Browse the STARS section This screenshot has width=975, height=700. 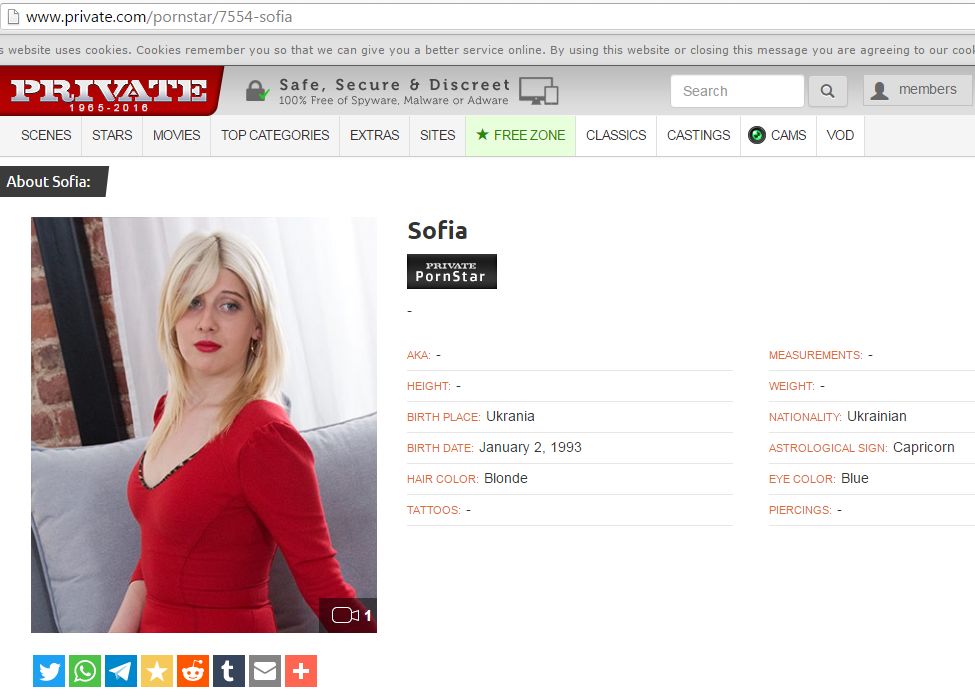point(111,135)
